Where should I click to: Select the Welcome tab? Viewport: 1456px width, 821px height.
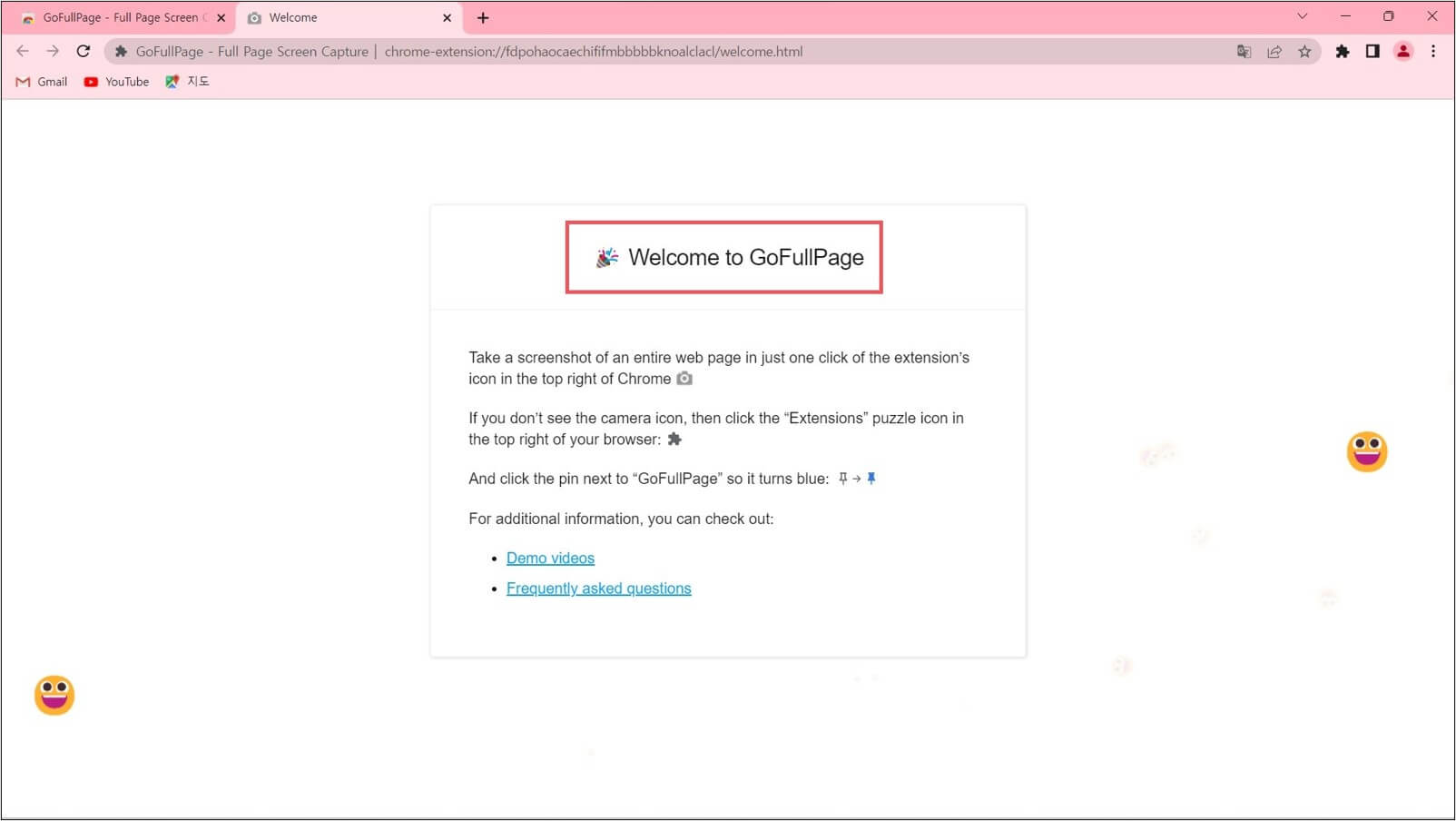[349, 18]
